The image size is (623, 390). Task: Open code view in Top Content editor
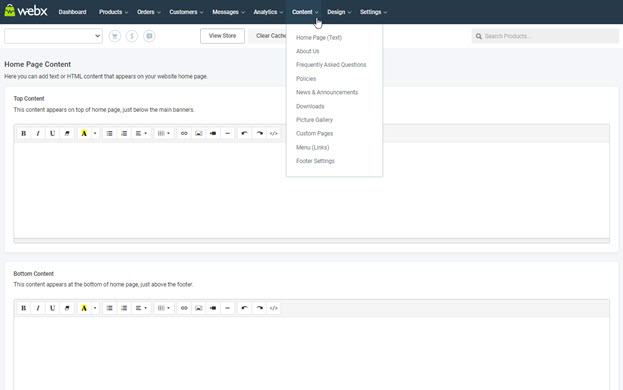pyautogui.click(x=274, y=133)
